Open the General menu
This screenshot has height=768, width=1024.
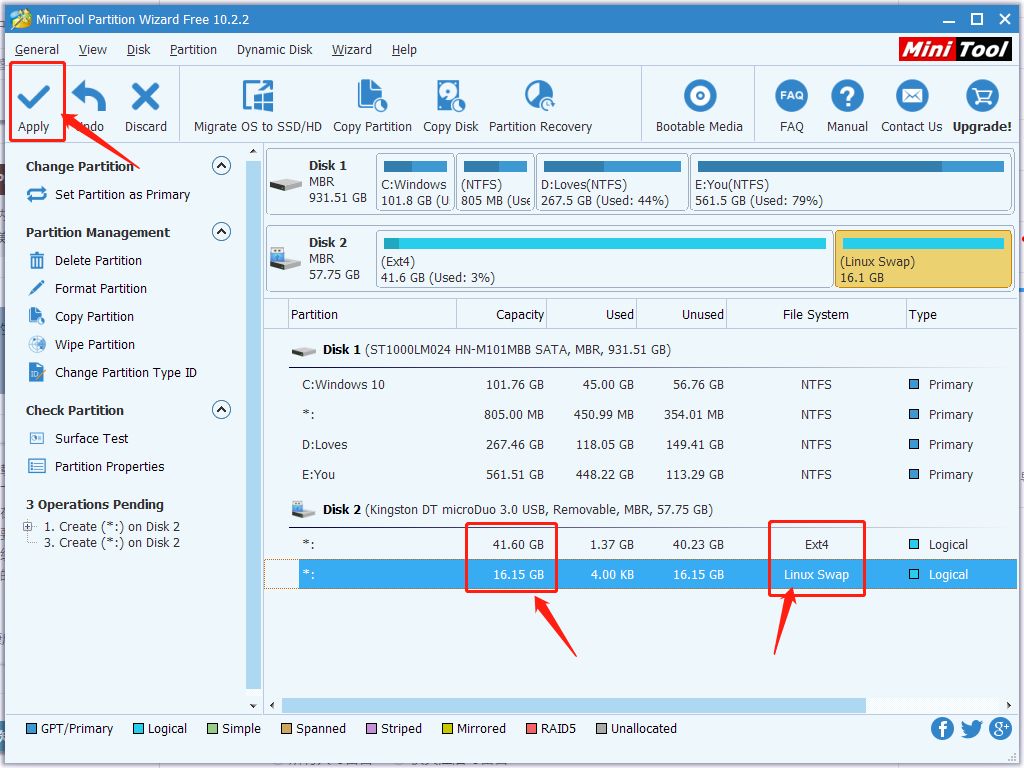click(37, 50)
